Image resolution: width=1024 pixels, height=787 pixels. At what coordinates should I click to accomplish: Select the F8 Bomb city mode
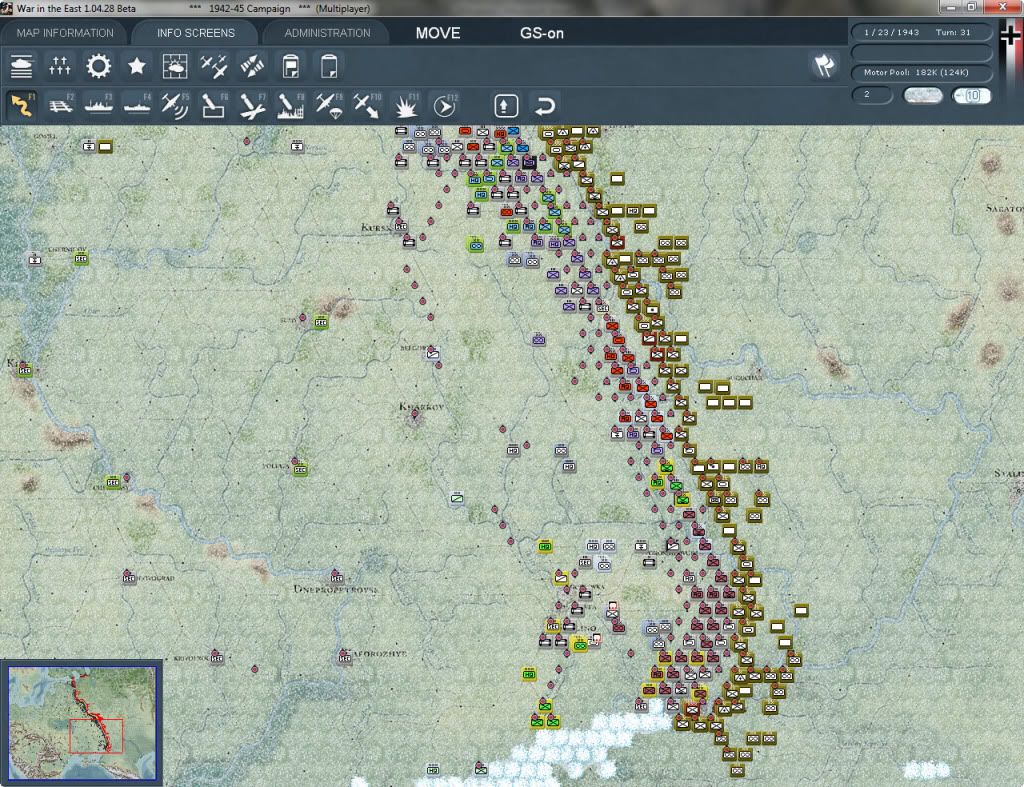pyautogui.click(x=291, y=106)
